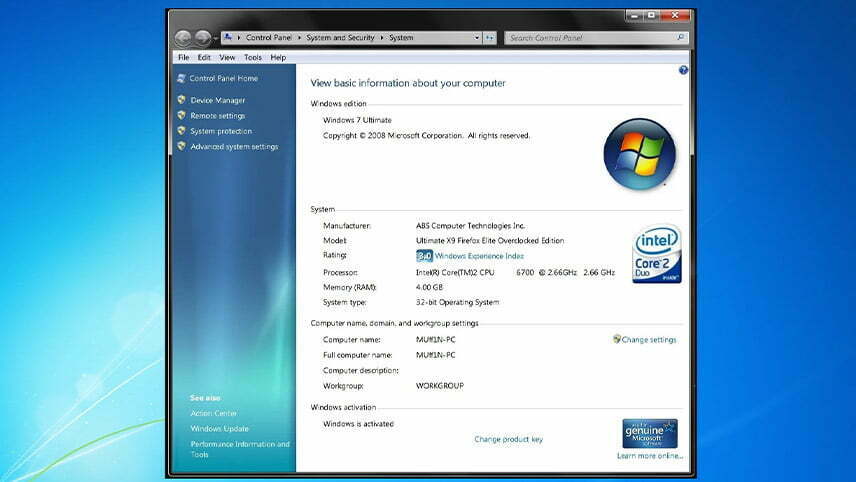Click the 'Windows 7 Ultimate' edition text
The image size is (856, 482).
357,120
